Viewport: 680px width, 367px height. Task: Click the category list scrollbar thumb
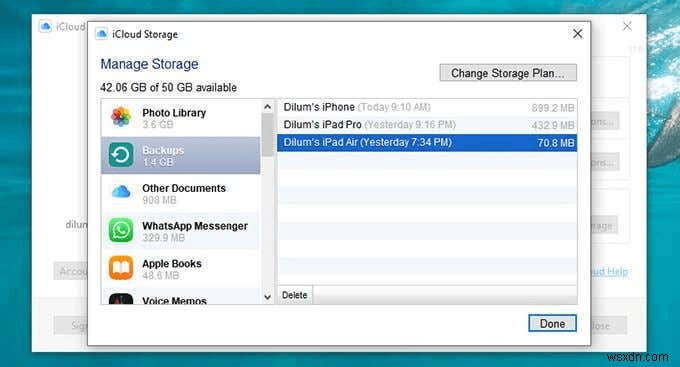tap(268, 134)
